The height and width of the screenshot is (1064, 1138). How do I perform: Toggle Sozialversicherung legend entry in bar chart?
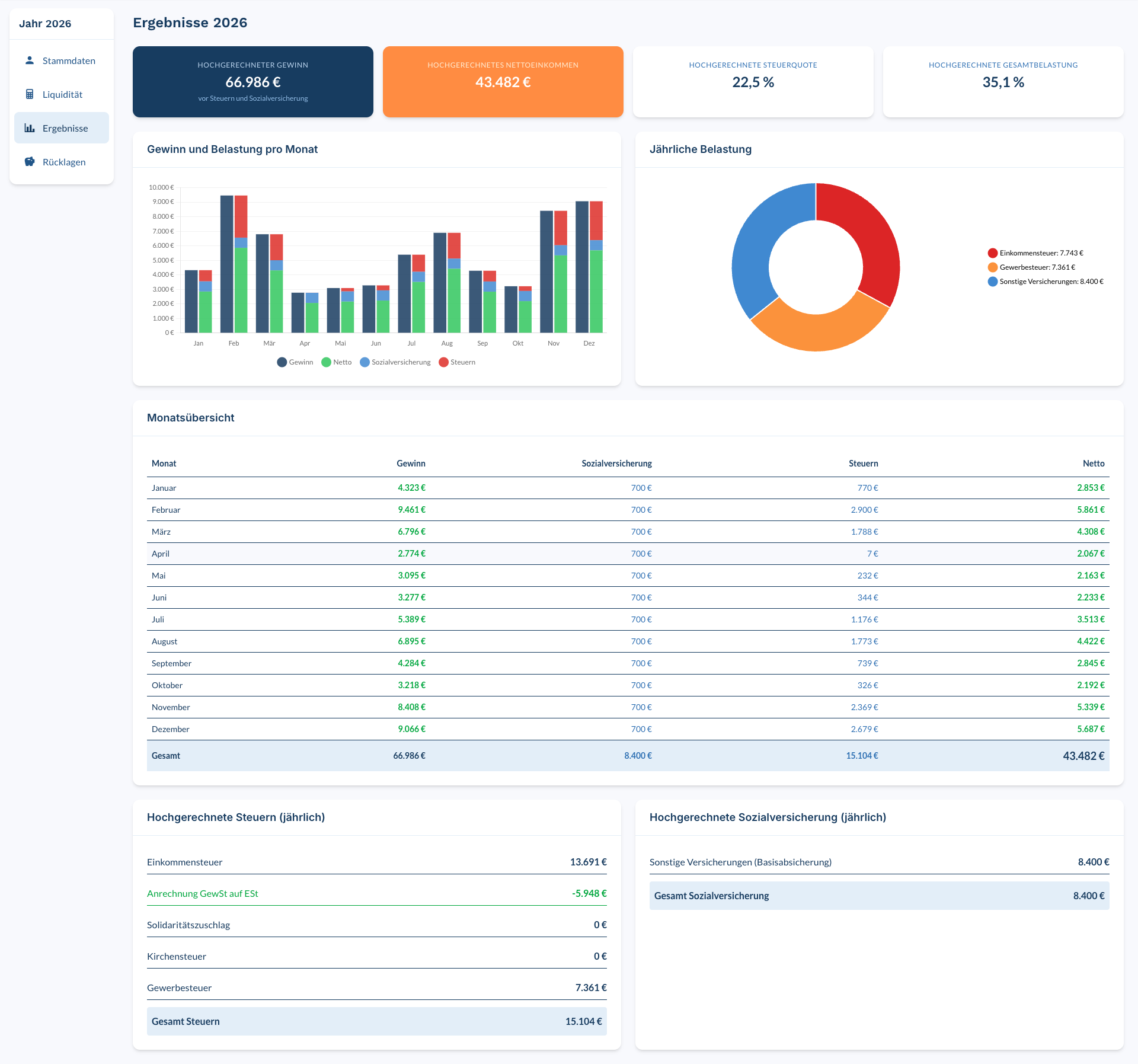click(x=395, y=362)
